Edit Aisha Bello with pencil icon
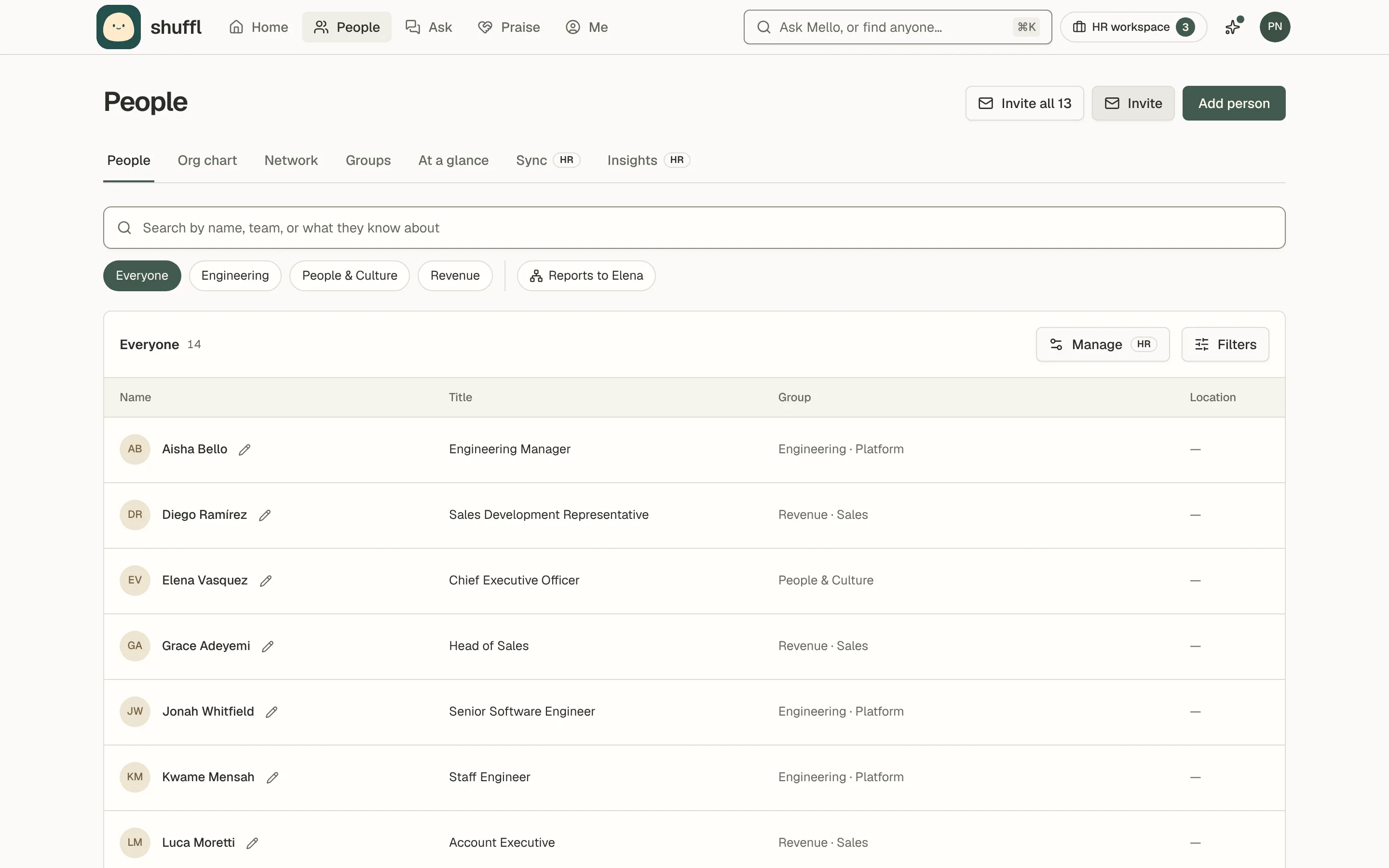Screen dimensions: 1389x868 245,449
